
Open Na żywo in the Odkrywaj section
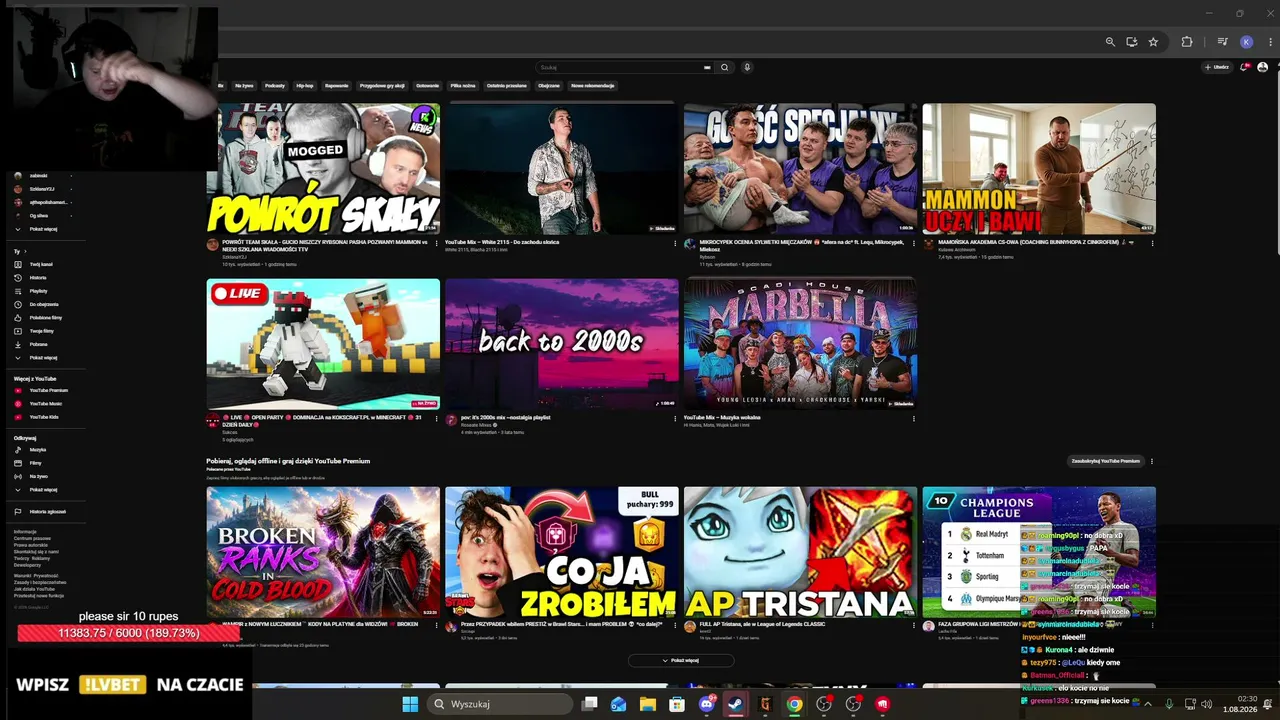pyautogui.click(x=38, y=476)
